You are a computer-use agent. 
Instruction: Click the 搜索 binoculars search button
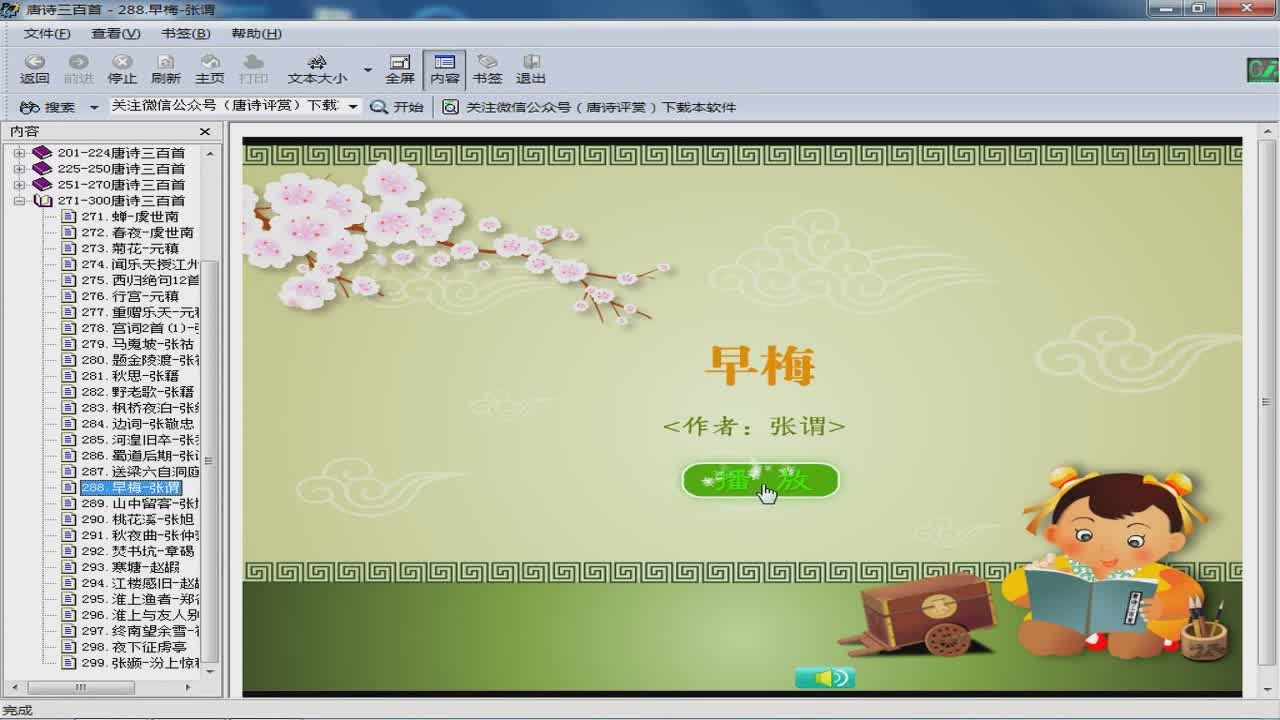(47, 107)
